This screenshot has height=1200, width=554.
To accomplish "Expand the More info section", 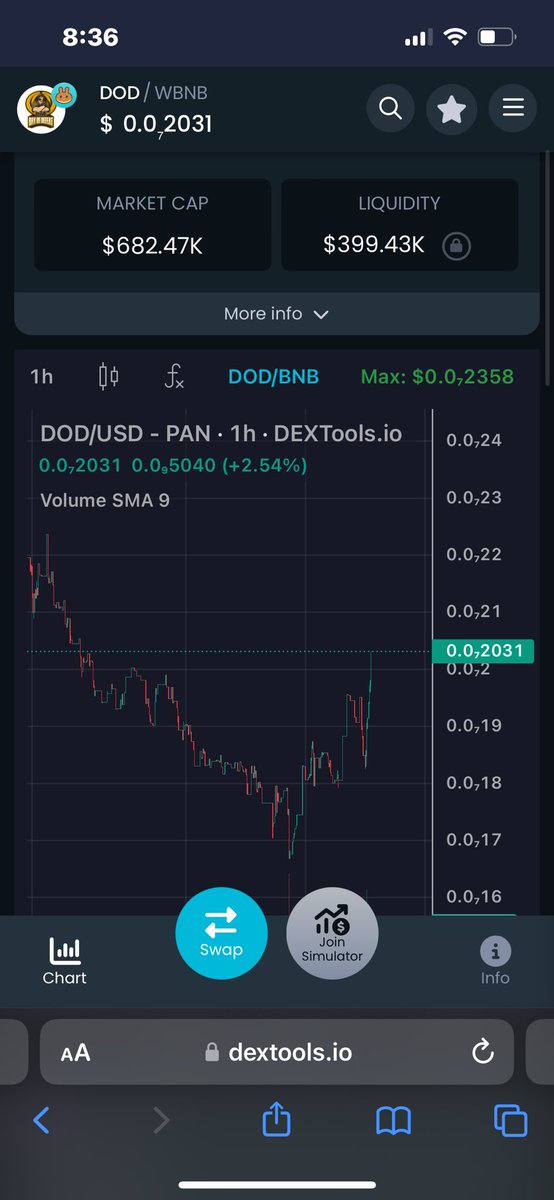I will click(x=277, y=314).
